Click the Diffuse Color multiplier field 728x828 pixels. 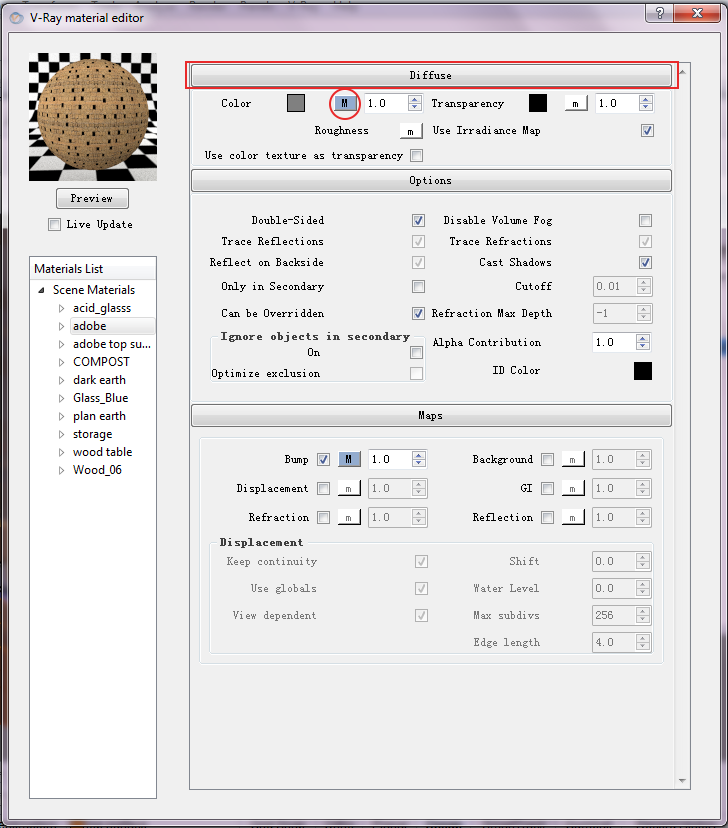(386, 104)
